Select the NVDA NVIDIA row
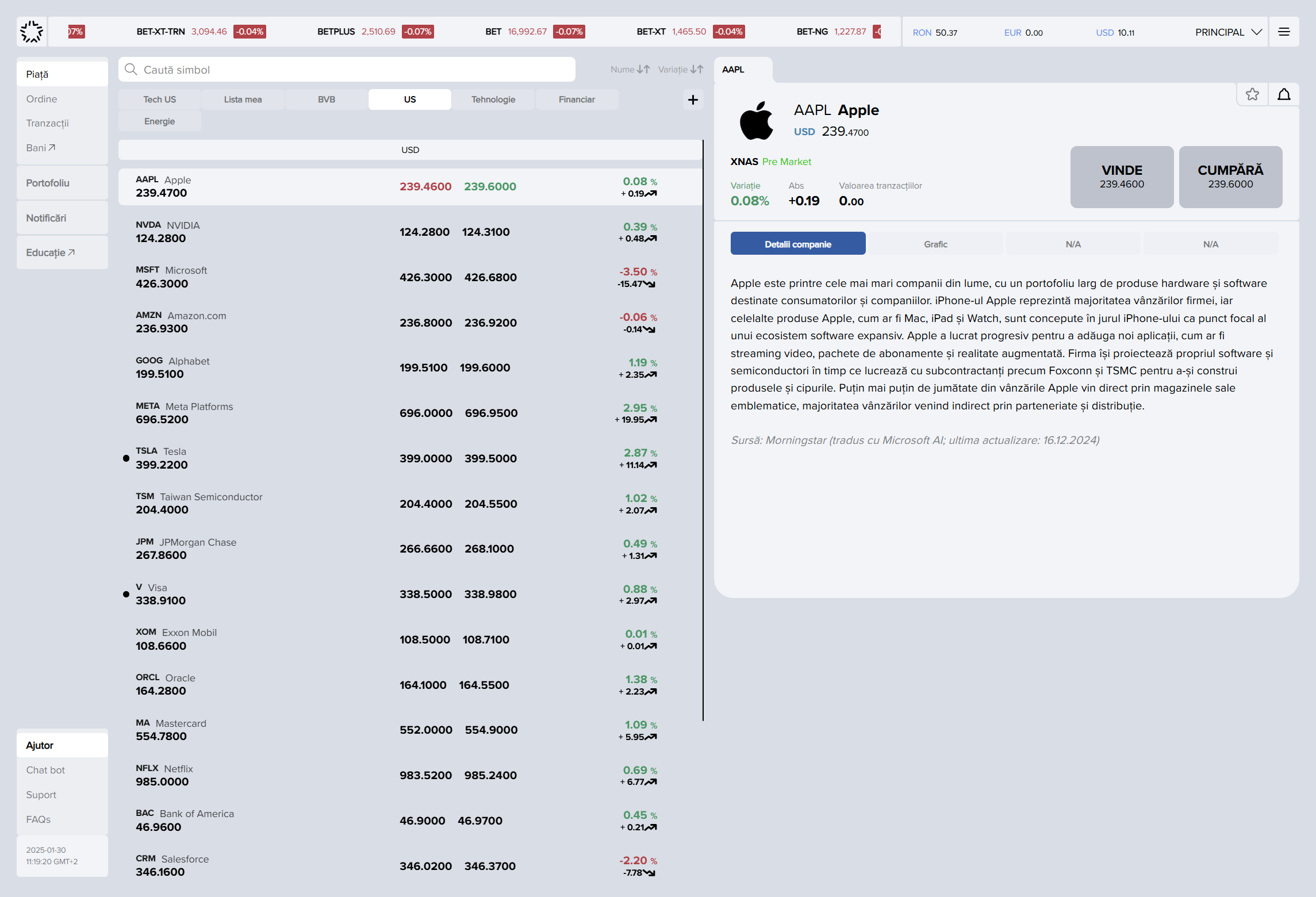The image size is (1316, 897). coord(410,232)
